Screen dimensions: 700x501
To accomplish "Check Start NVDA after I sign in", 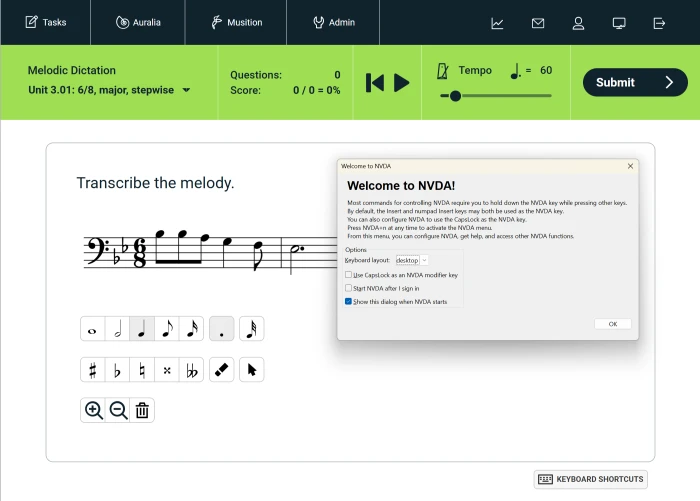I will tap(349, 288).
